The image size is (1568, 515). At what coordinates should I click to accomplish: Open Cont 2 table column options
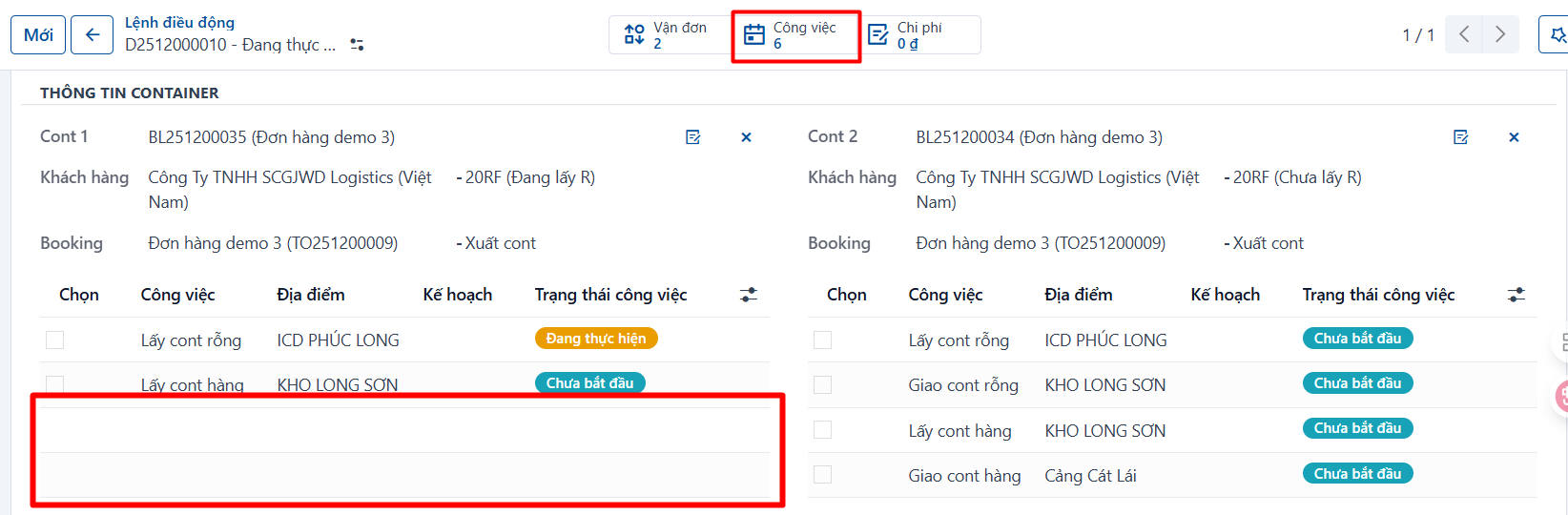(x=1516, y=295)
